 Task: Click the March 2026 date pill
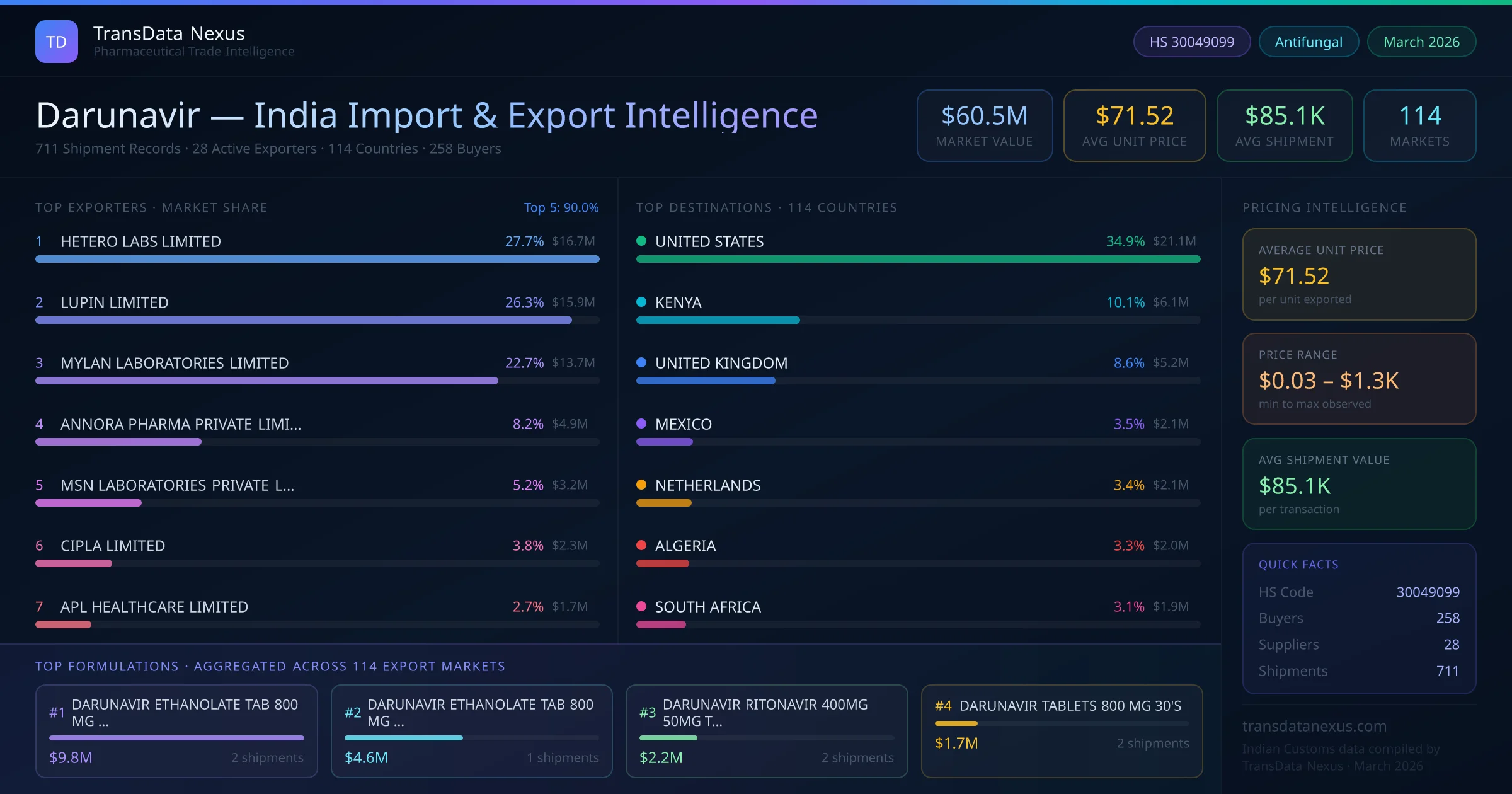[1421, 42]
